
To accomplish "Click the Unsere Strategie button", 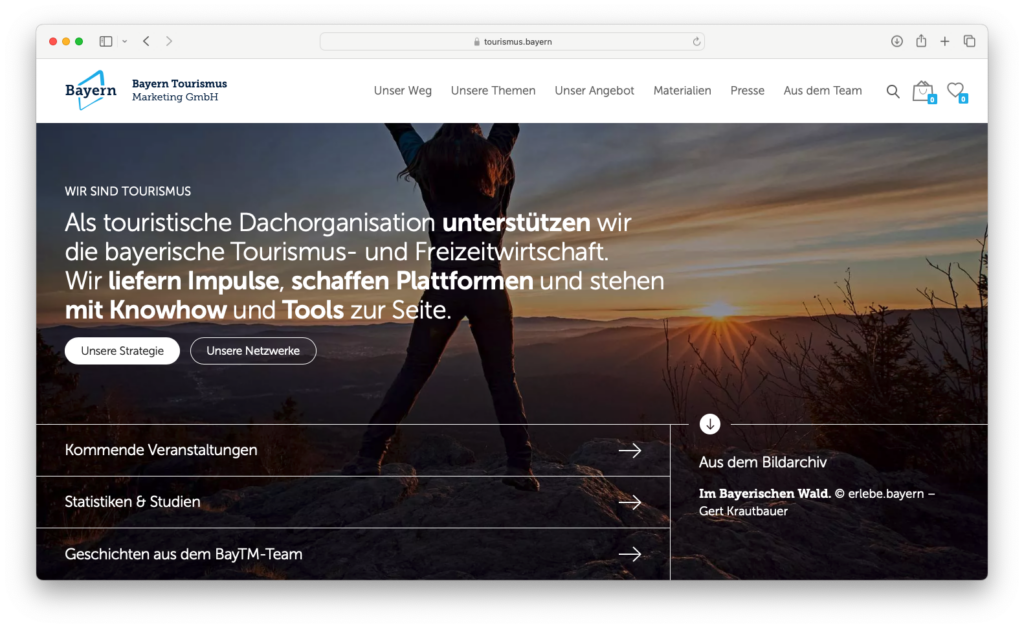I will click(x=122, y=351).
